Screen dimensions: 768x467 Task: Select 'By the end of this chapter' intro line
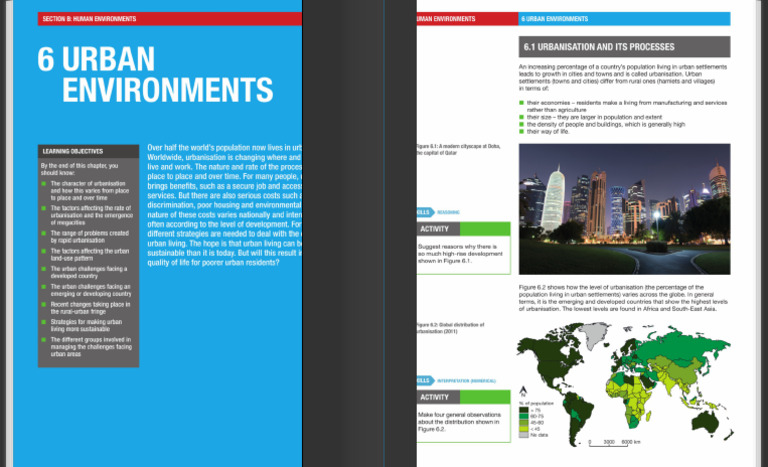pos(79,169)
